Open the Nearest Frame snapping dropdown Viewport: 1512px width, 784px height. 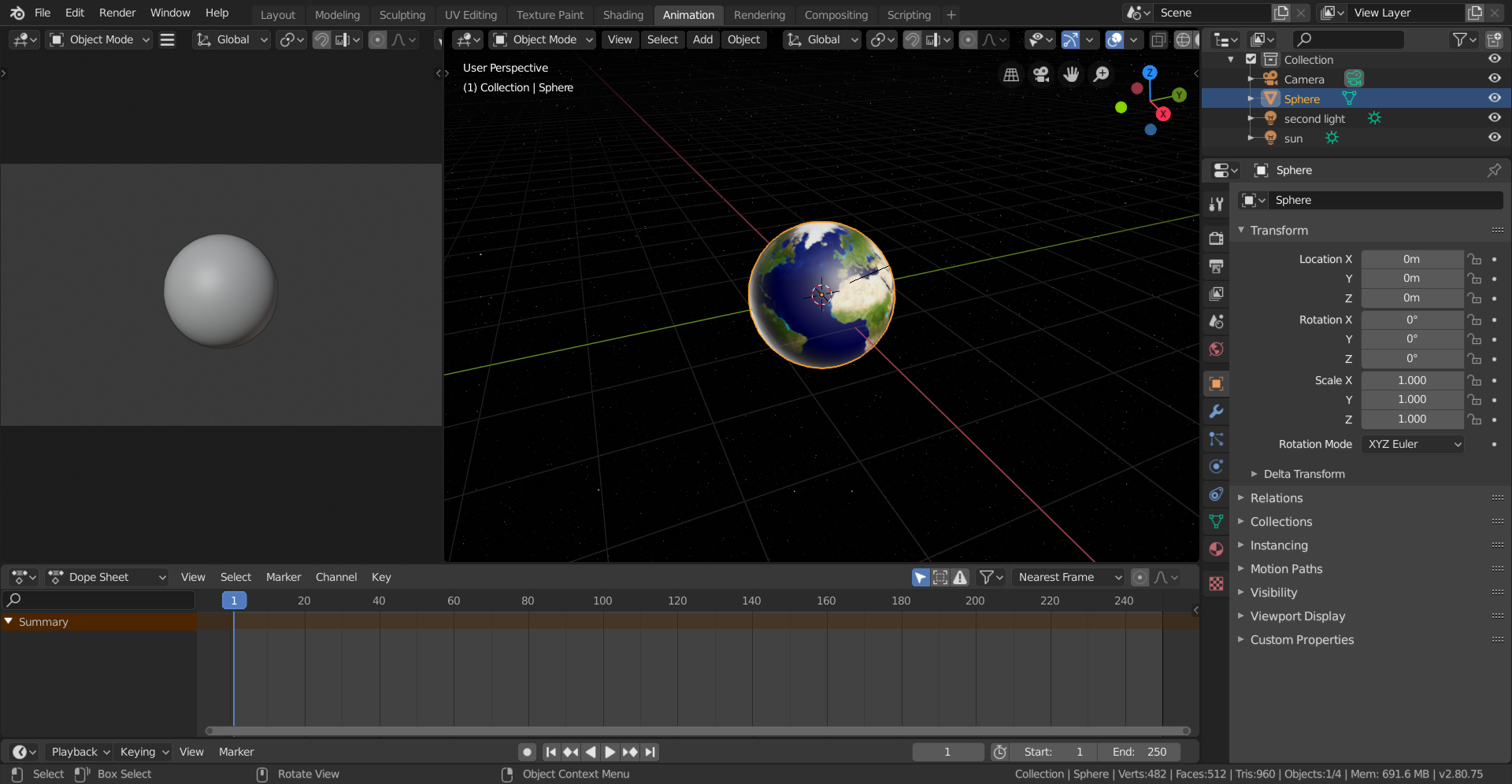(x=1068, y=577)
